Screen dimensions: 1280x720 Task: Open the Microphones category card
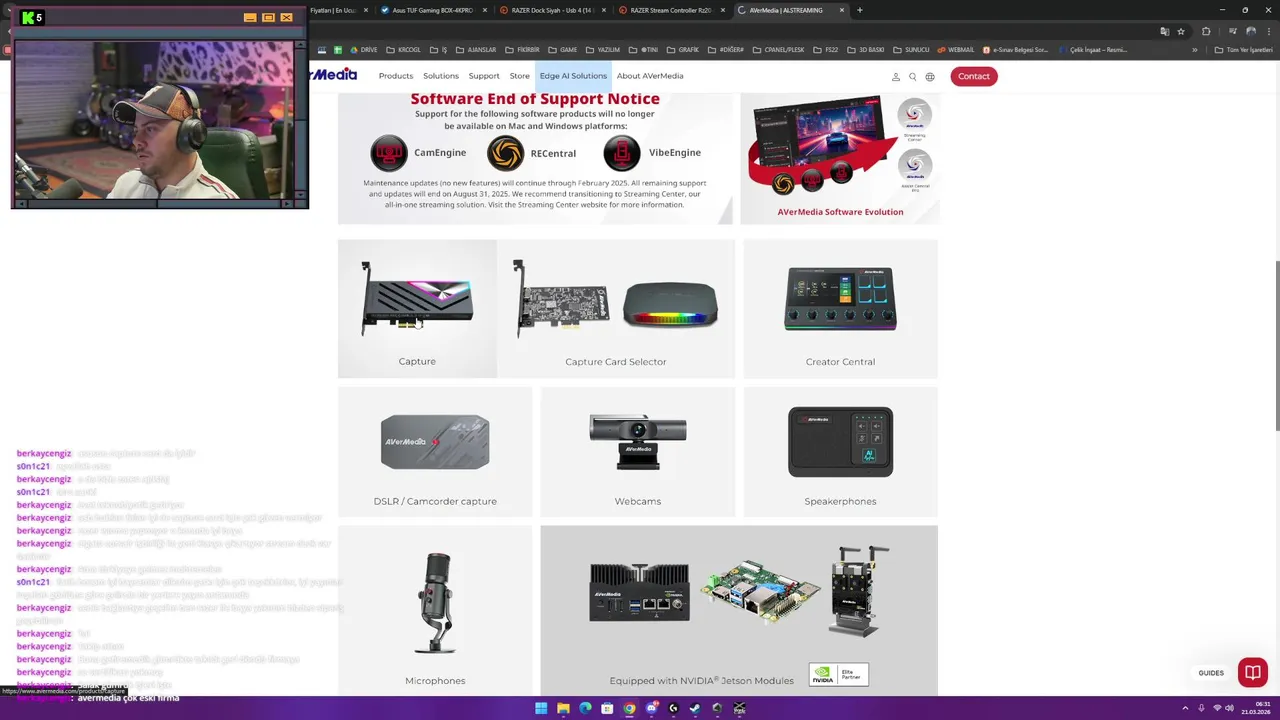435,611
